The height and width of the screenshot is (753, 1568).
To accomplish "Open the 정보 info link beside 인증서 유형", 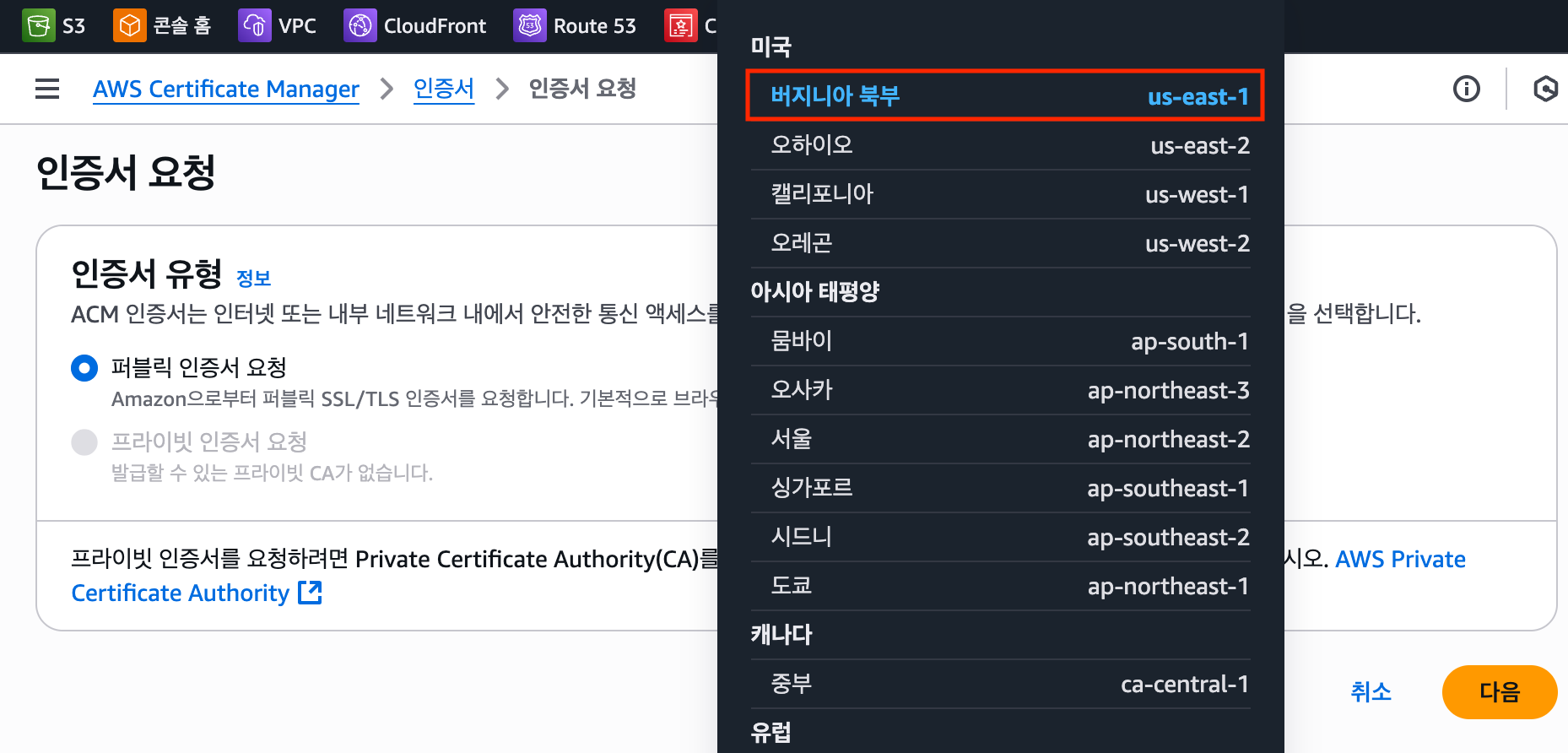I will [x=253, y=278].
